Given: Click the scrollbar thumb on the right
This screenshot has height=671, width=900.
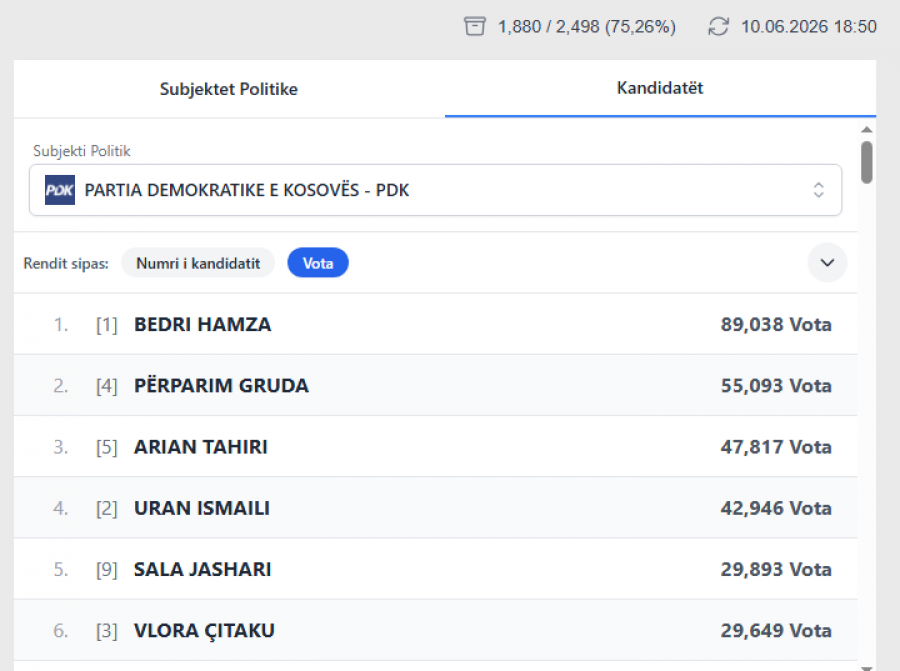Looking at the screenshot, I should click(867, 162).
